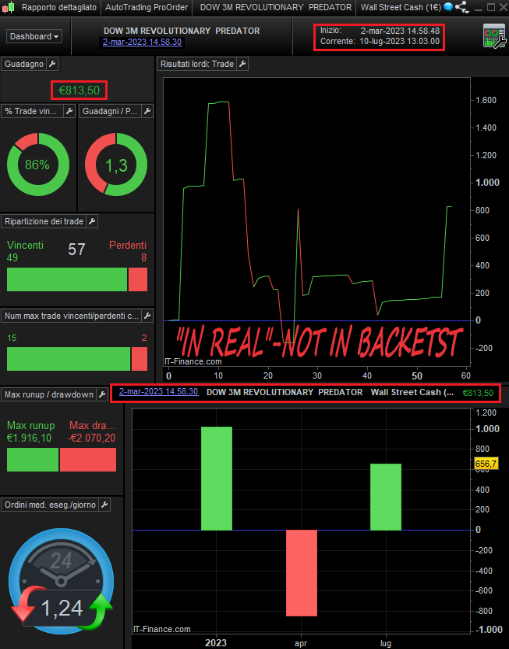The height and width of the screenshot is (649, 509).
Task: Open wrench beside Num max trade vincenti/perdenti
Action: (x=147, y=316)
